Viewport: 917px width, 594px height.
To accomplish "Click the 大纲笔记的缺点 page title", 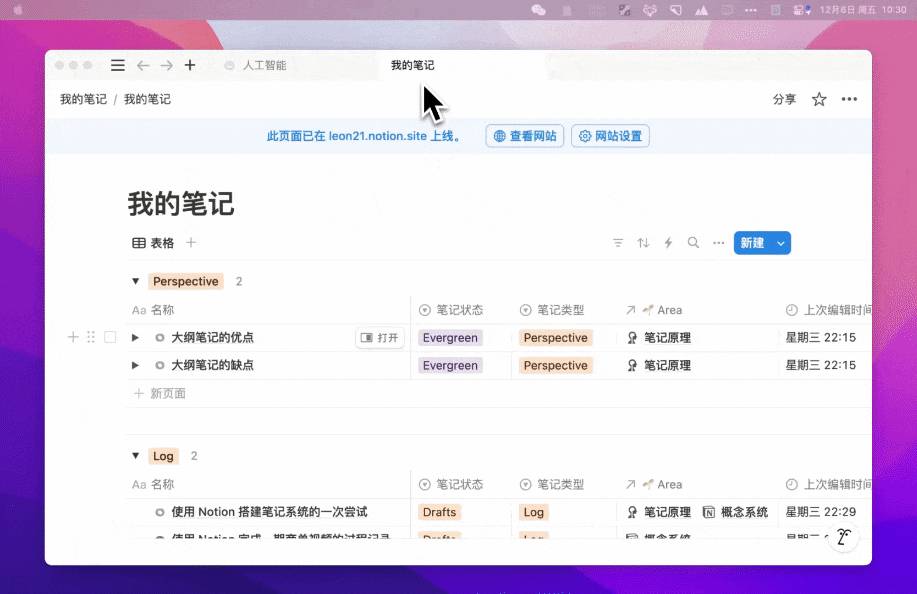I will point(212,365).
